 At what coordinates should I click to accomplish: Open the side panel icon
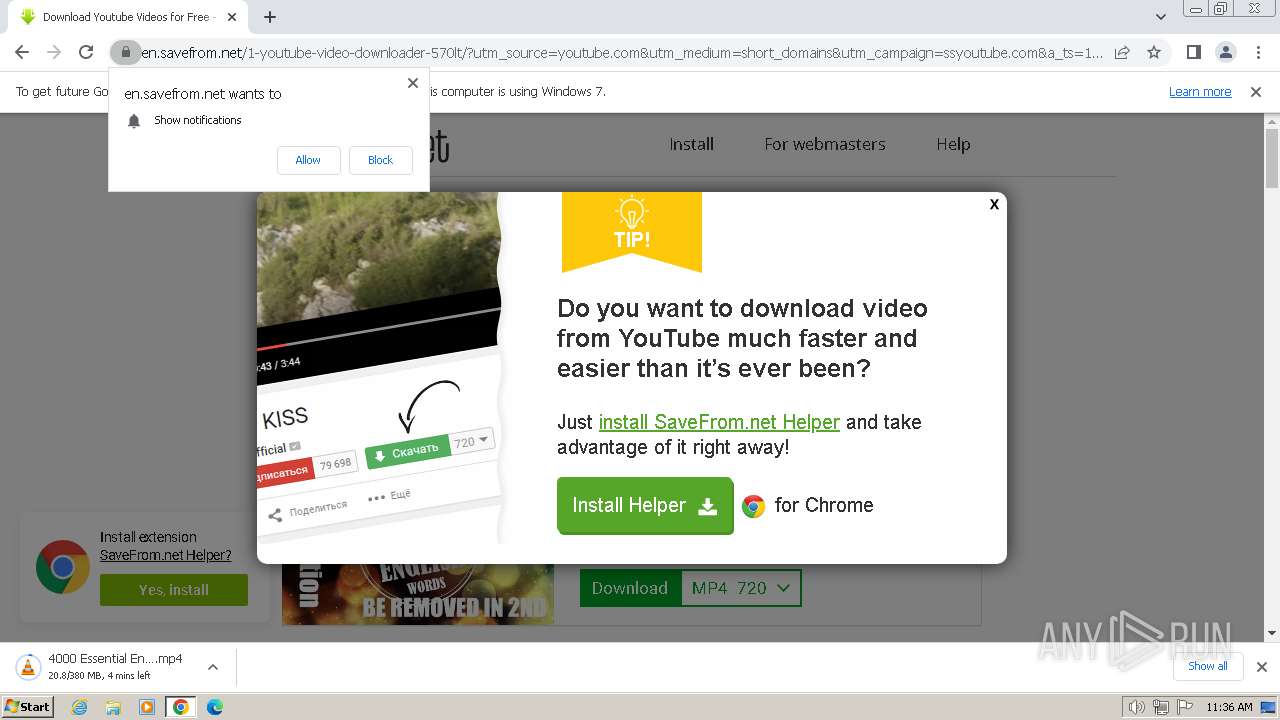pos(1194,52)
